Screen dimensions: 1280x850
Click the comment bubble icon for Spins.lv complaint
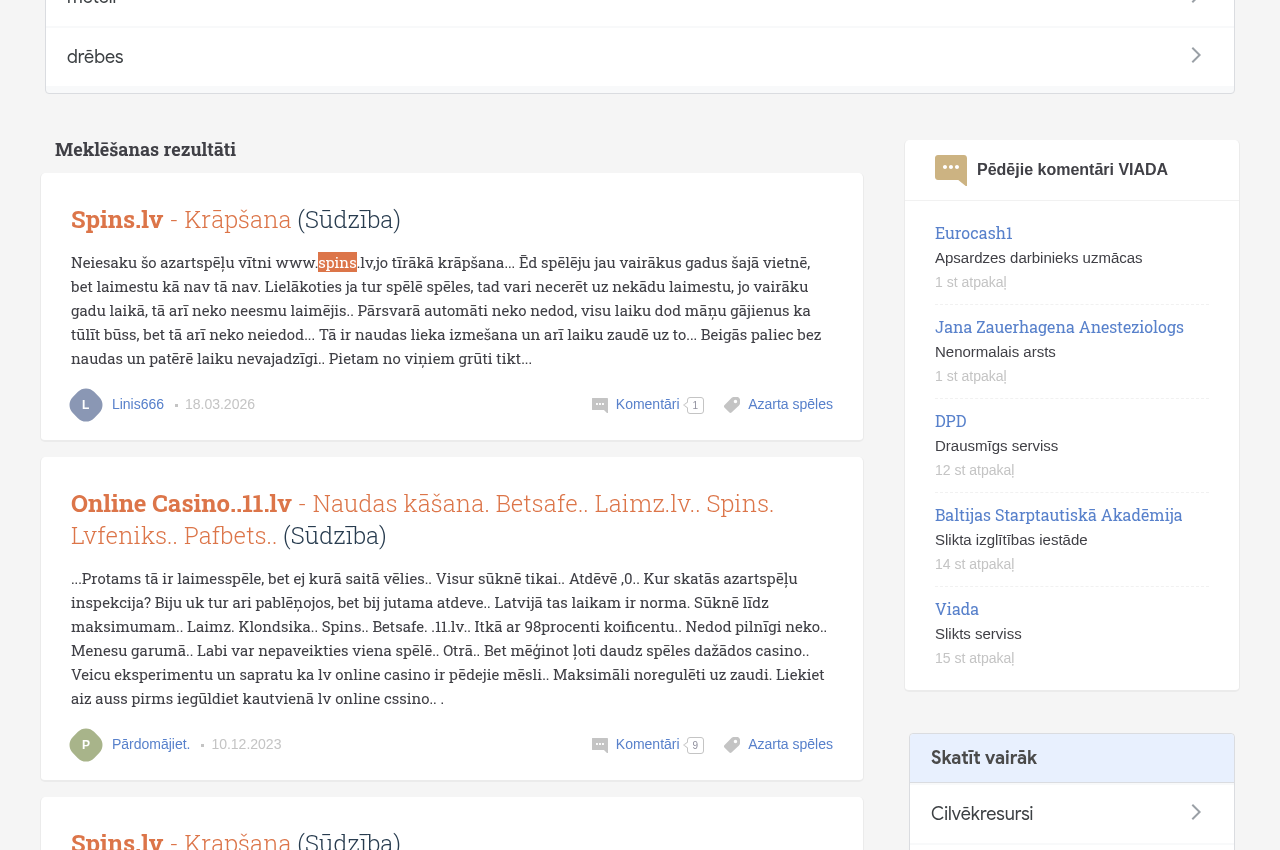point(600,405)
